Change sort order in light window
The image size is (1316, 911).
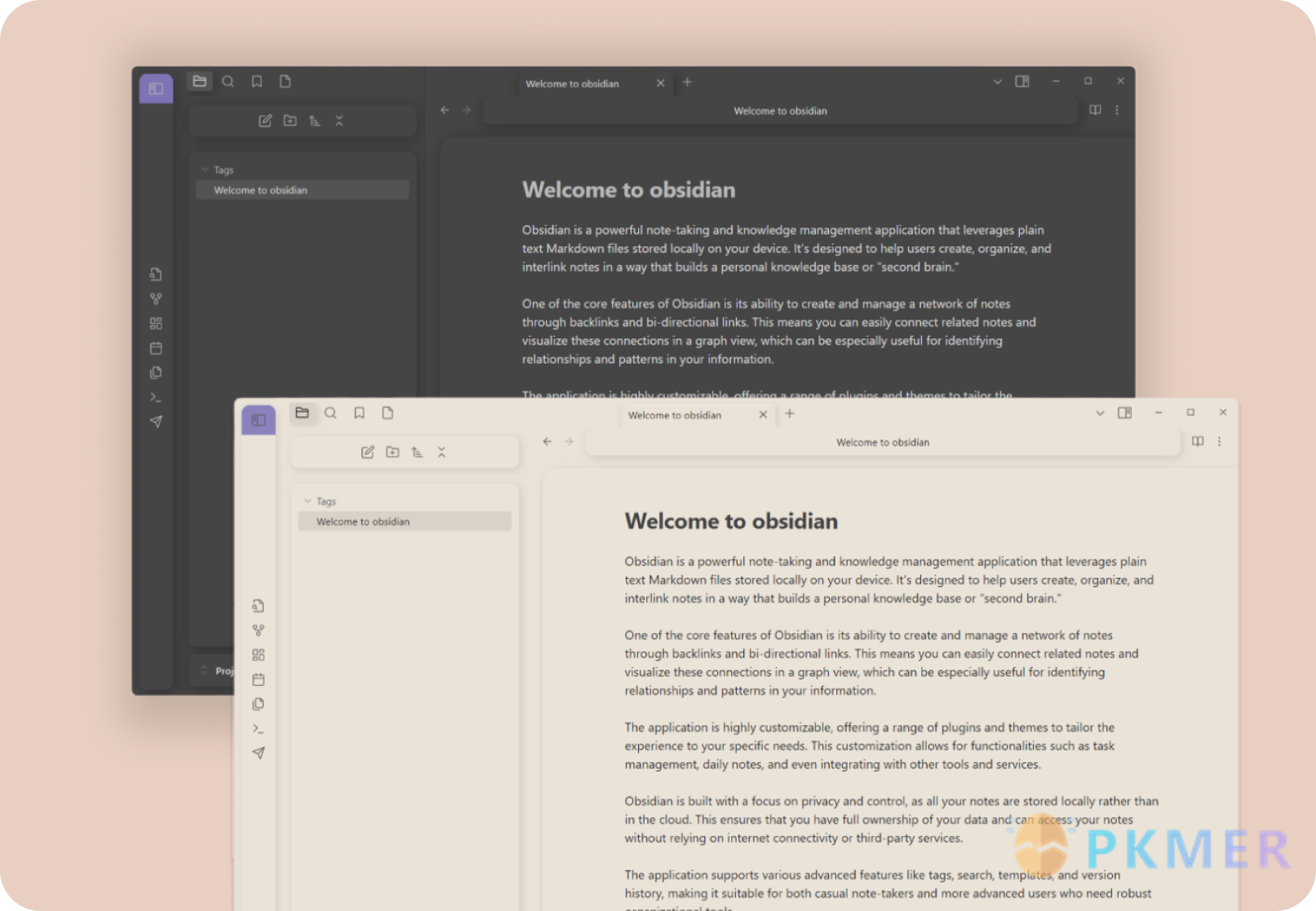tap(417, 452)
